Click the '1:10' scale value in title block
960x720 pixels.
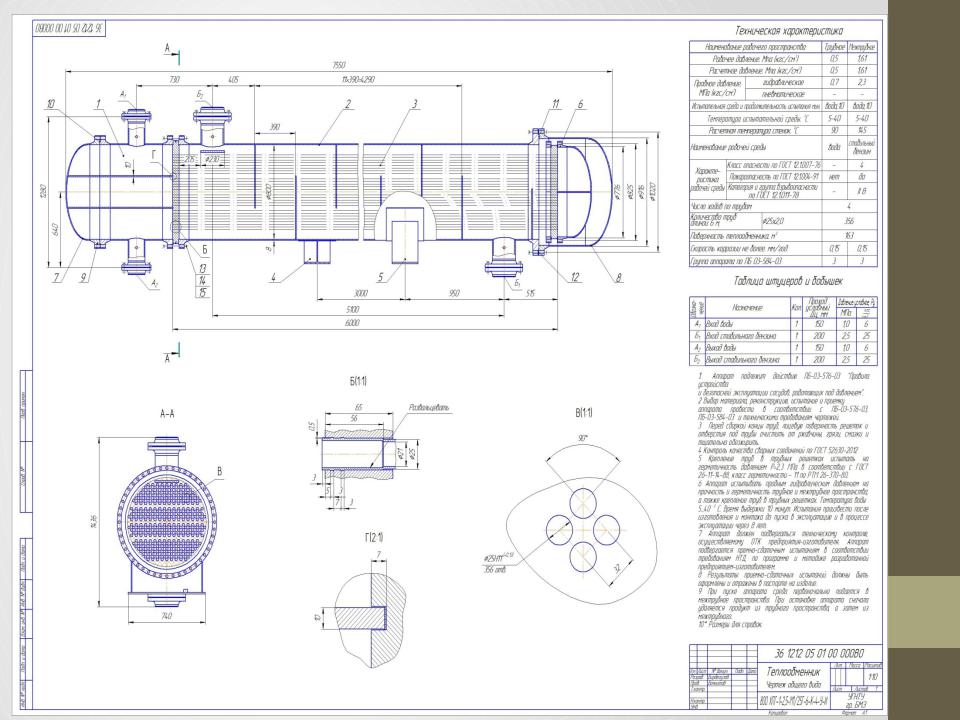(x=873, y=677)
